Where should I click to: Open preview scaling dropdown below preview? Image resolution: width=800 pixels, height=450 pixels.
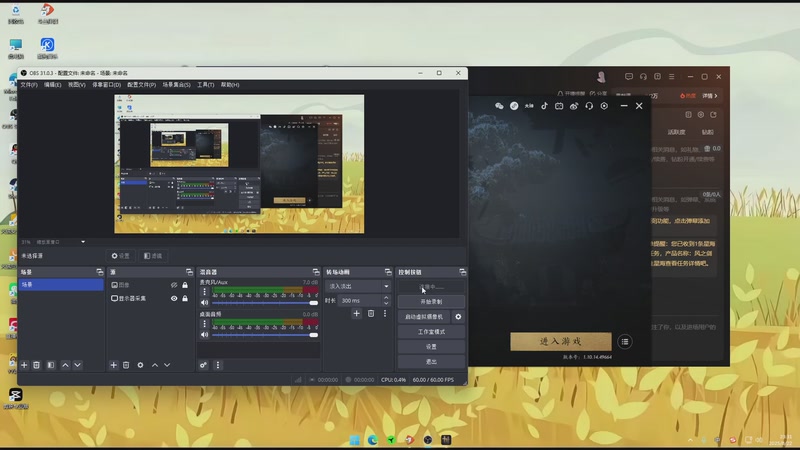[x=83, y=242]
